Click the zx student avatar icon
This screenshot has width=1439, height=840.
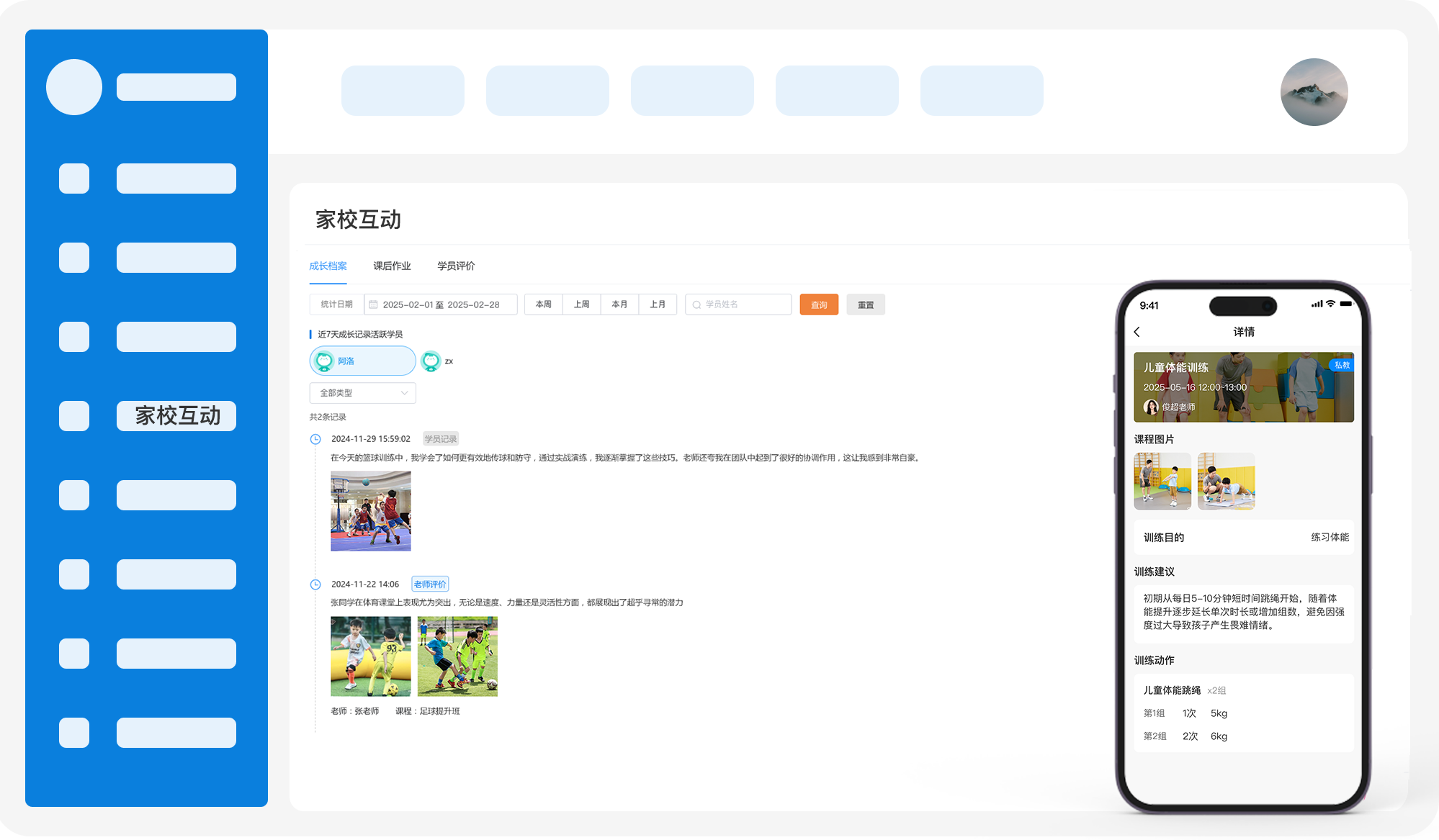[431, 361]
